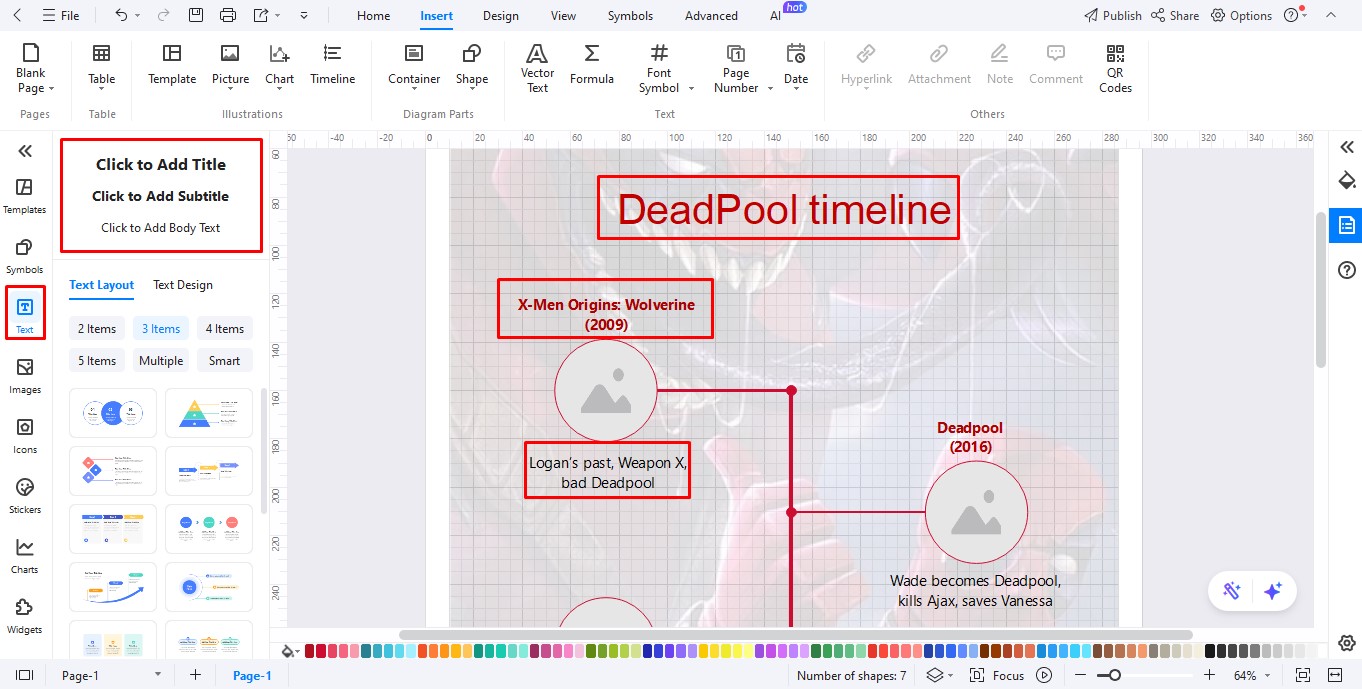Click the export icon in the title bar

261,15
